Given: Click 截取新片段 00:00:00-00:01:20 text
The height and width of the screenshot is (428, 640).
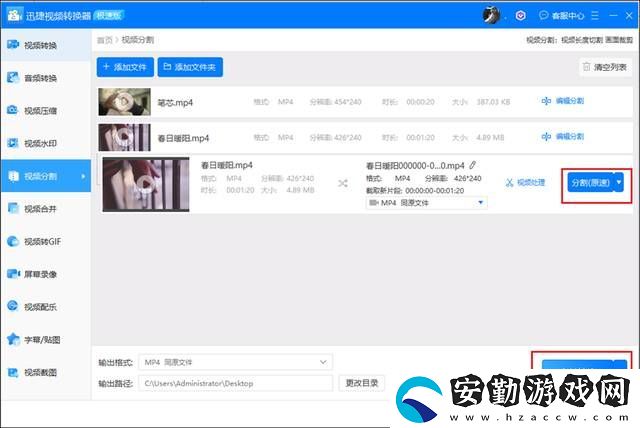Looking at the screenshot, I should [415, 191].
